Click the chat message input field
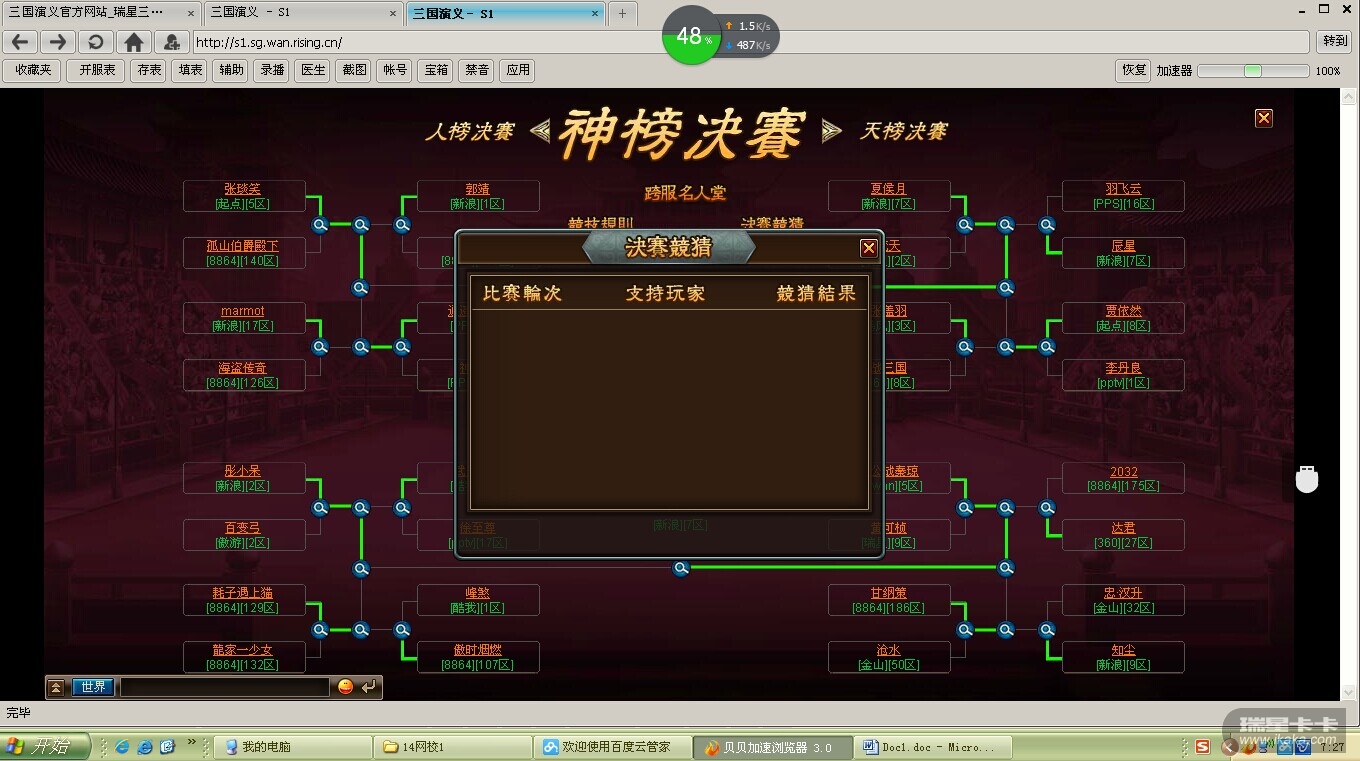The image size is (1360, 761). [x=225, y=687]
